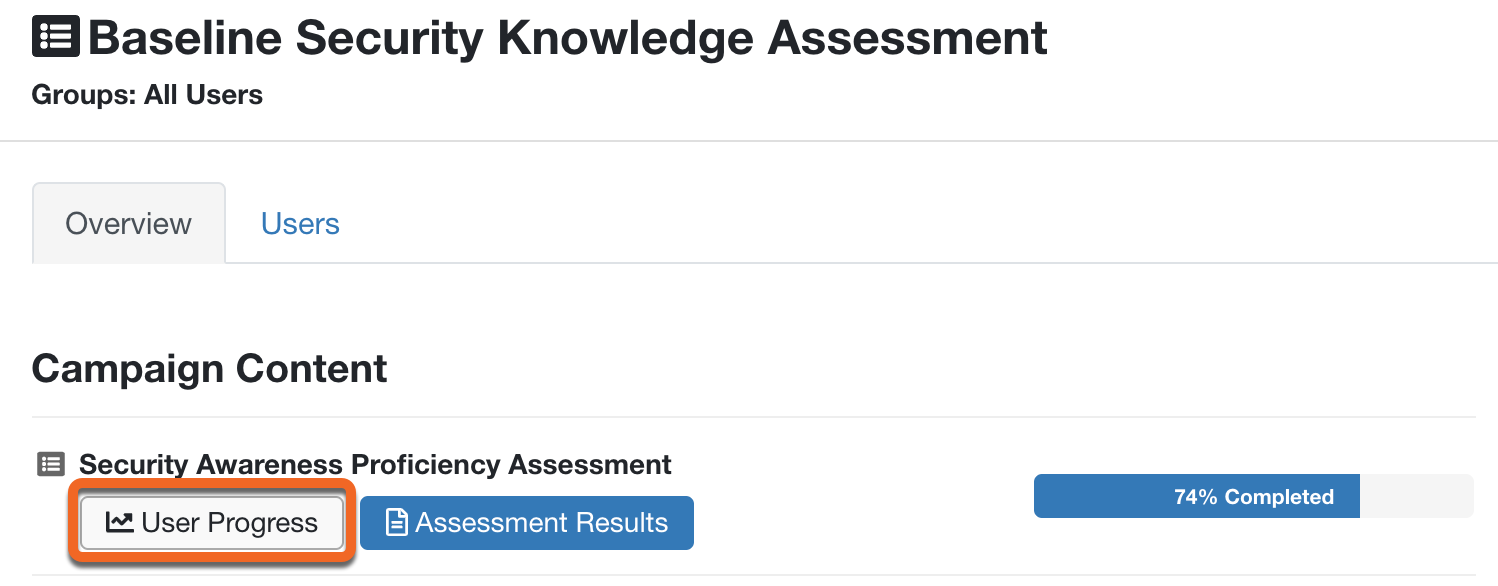The height and width of the screenshot is (586, 1498).
Task: Click the Baseline Security Knowledge Assessment title
Action: pos(568,38)
